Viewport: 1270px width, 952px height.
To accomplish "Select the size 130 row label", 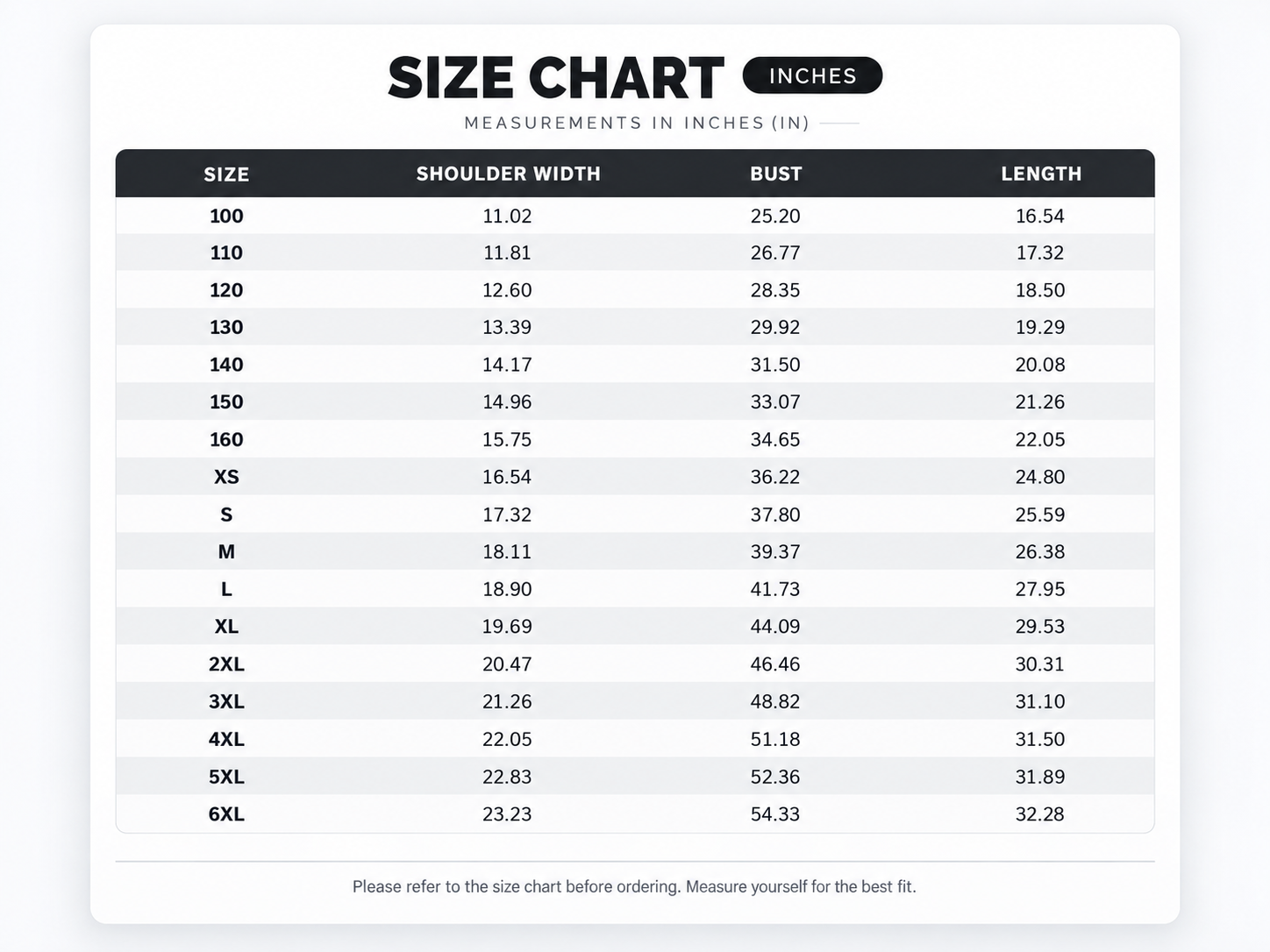I will coord(226,327).
